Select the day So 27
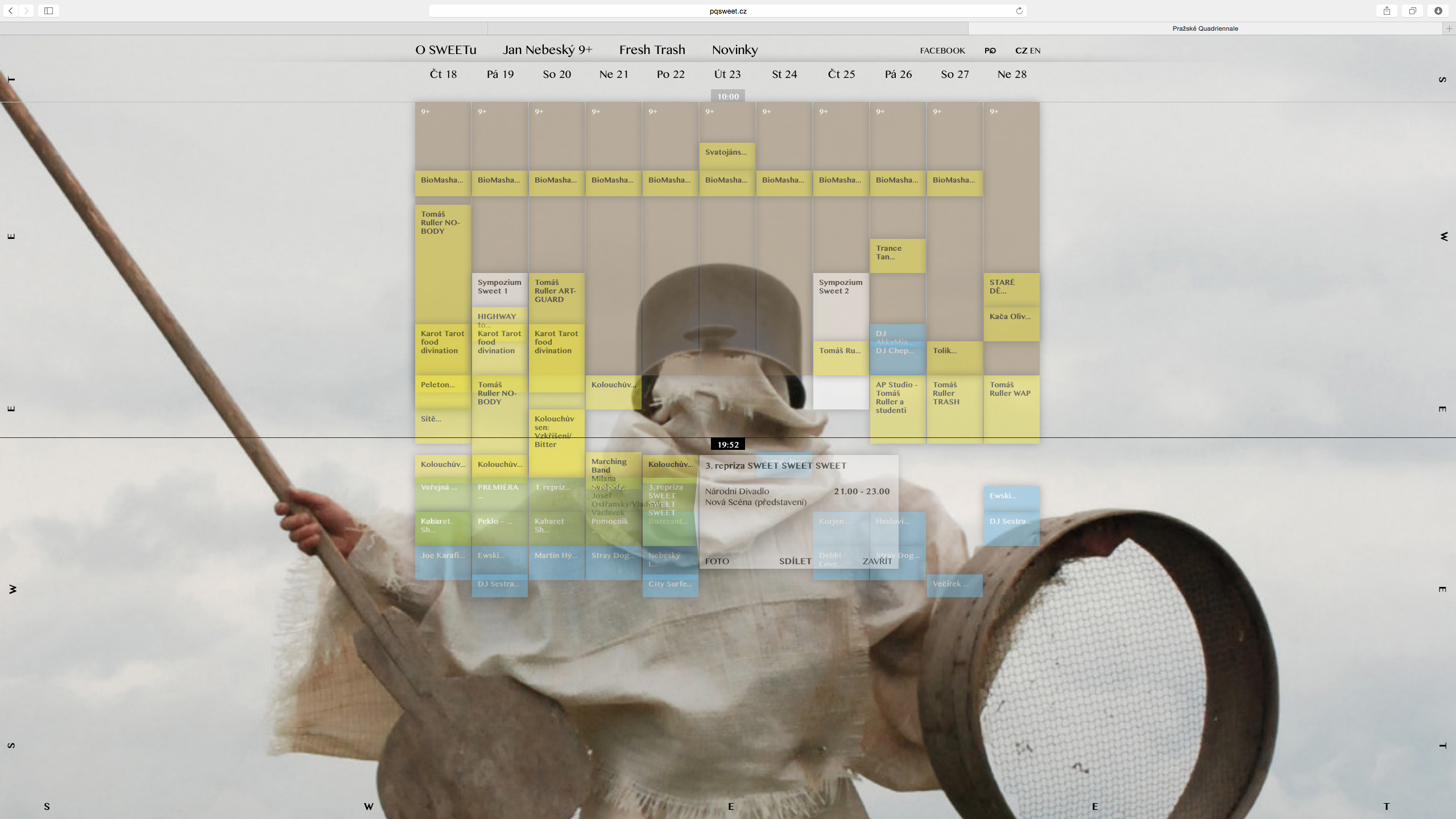 [955, 75]
